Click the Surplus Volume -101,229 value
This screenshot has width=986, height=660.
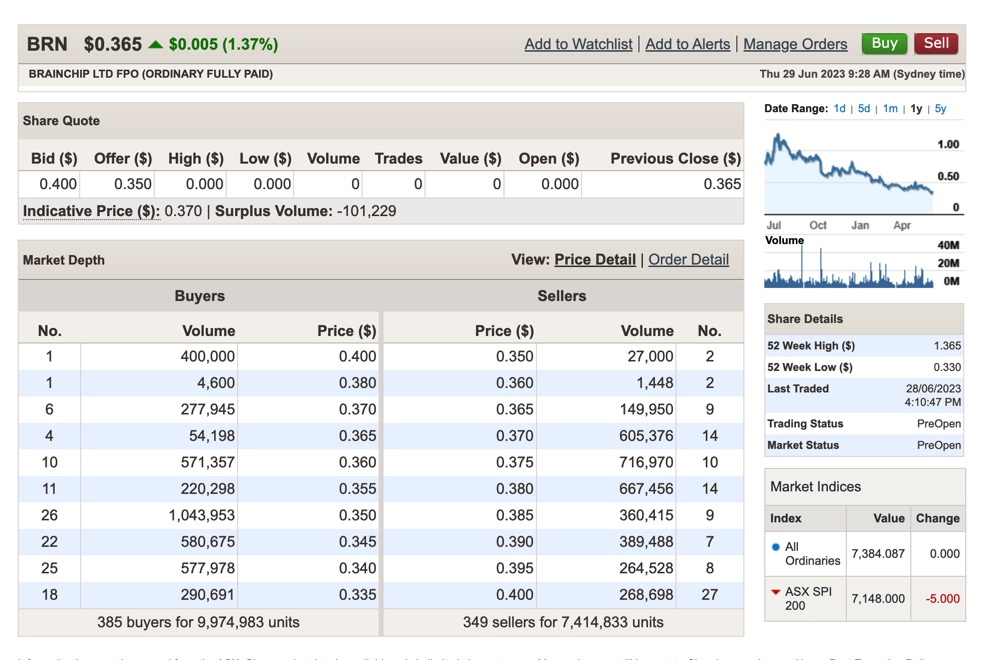tap(367, 211)
